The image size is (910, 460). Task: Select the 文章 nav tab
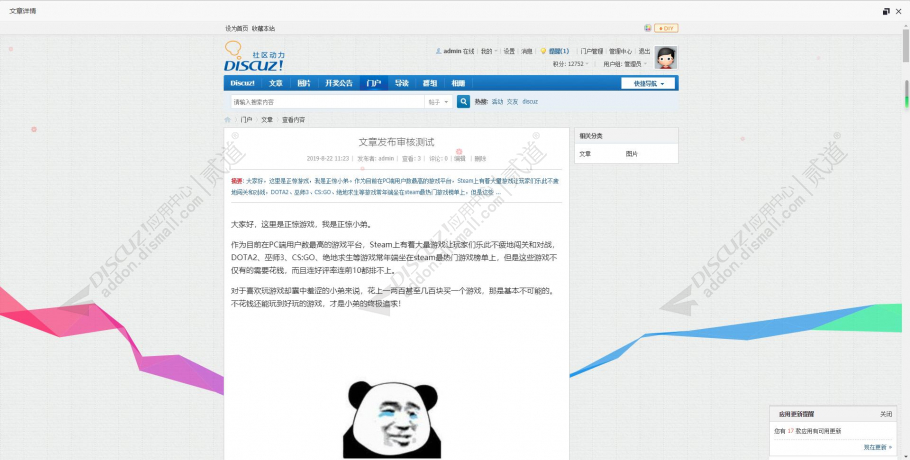[x=276, y=83]
